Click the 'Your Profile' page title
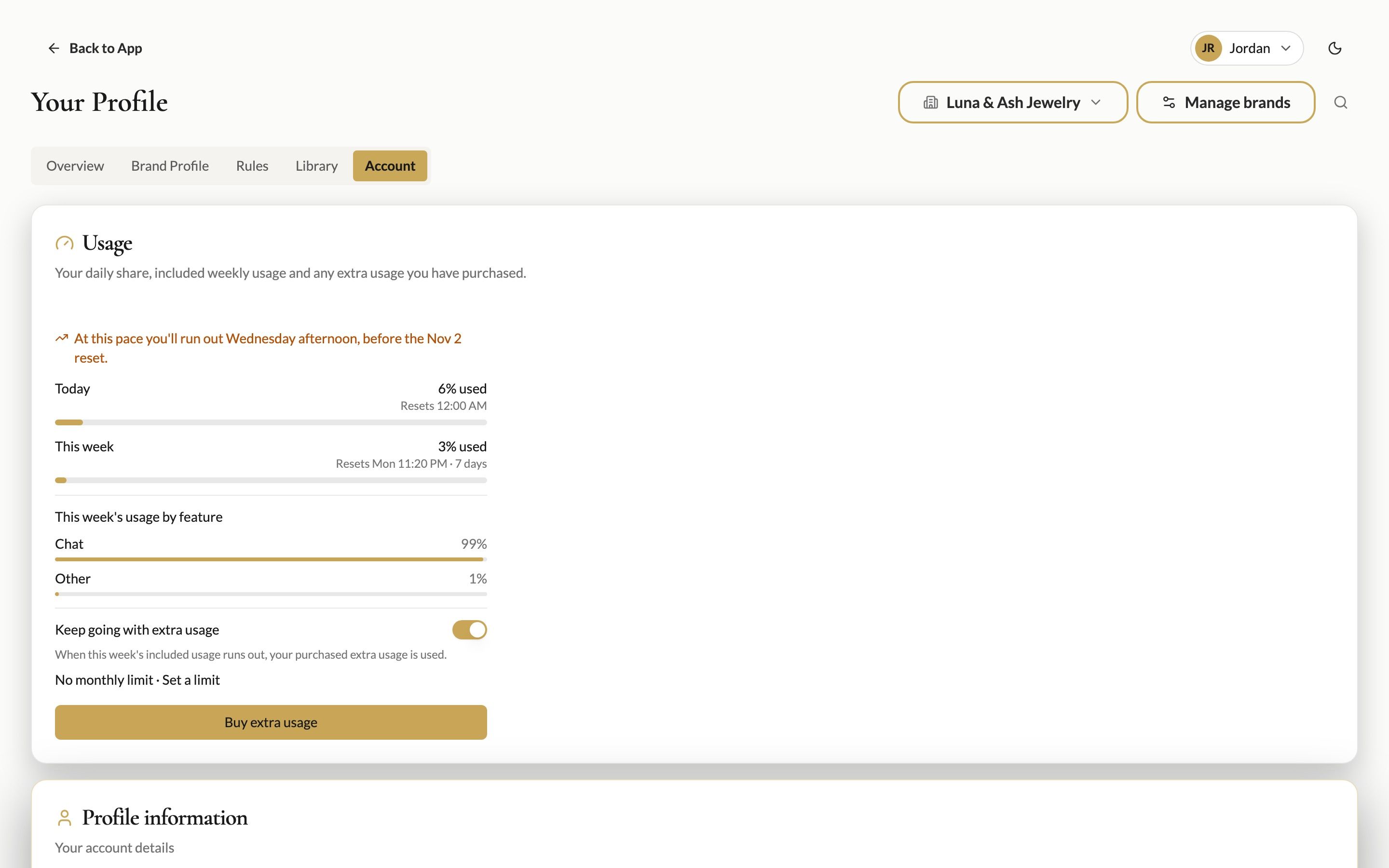The image size is (1389, 868). tap(99, 102)
